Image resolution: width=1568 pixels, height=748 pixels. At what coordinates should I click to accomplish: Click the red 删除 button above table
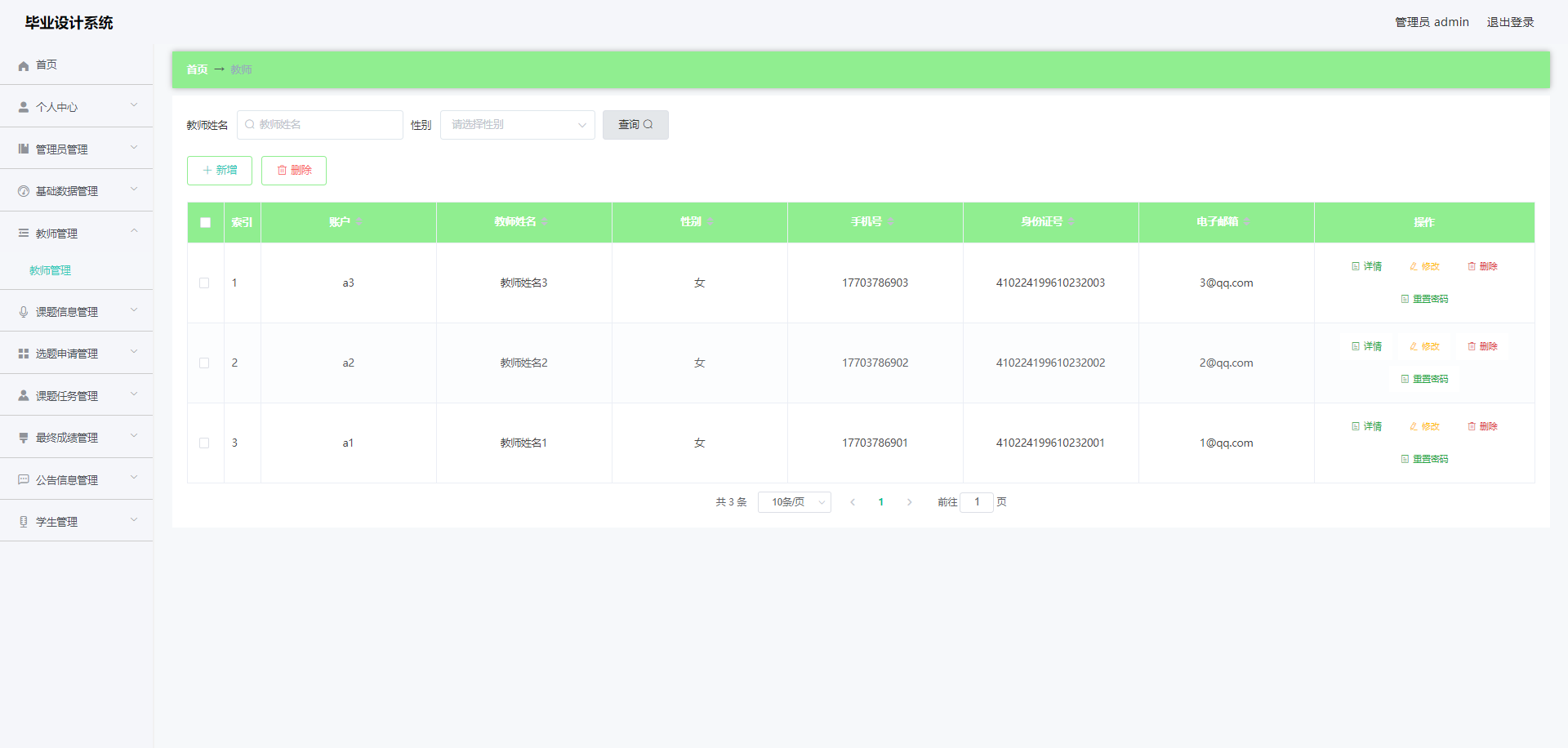[x=294, y=171]
